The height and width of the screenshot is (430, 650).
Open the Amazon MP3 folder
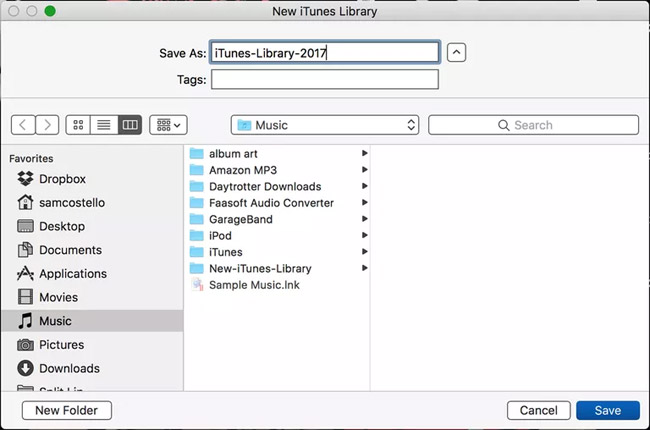click(x=279, y=170)
